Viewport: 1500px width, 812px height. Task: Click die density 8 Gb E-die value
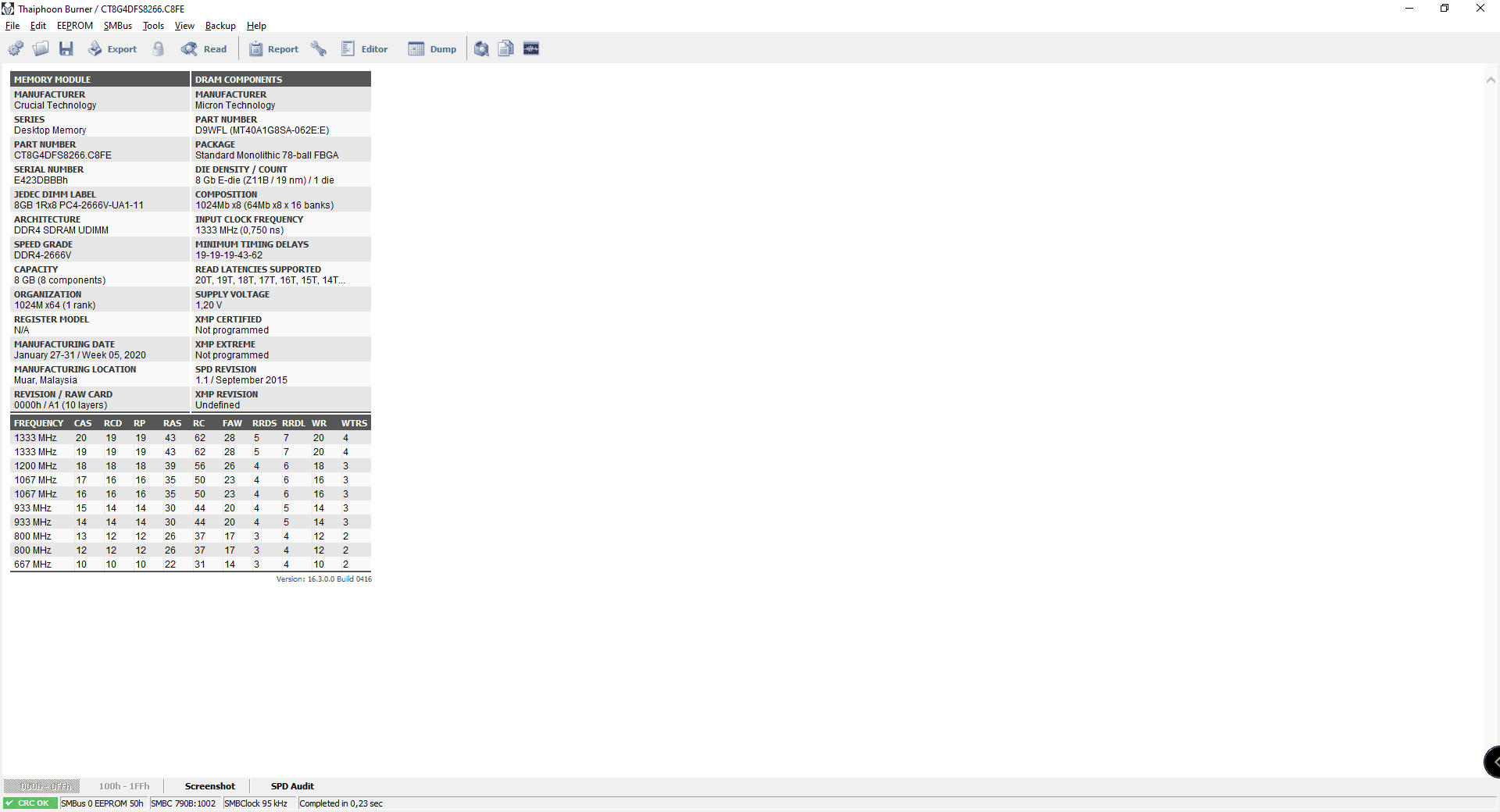click(265, 180)
